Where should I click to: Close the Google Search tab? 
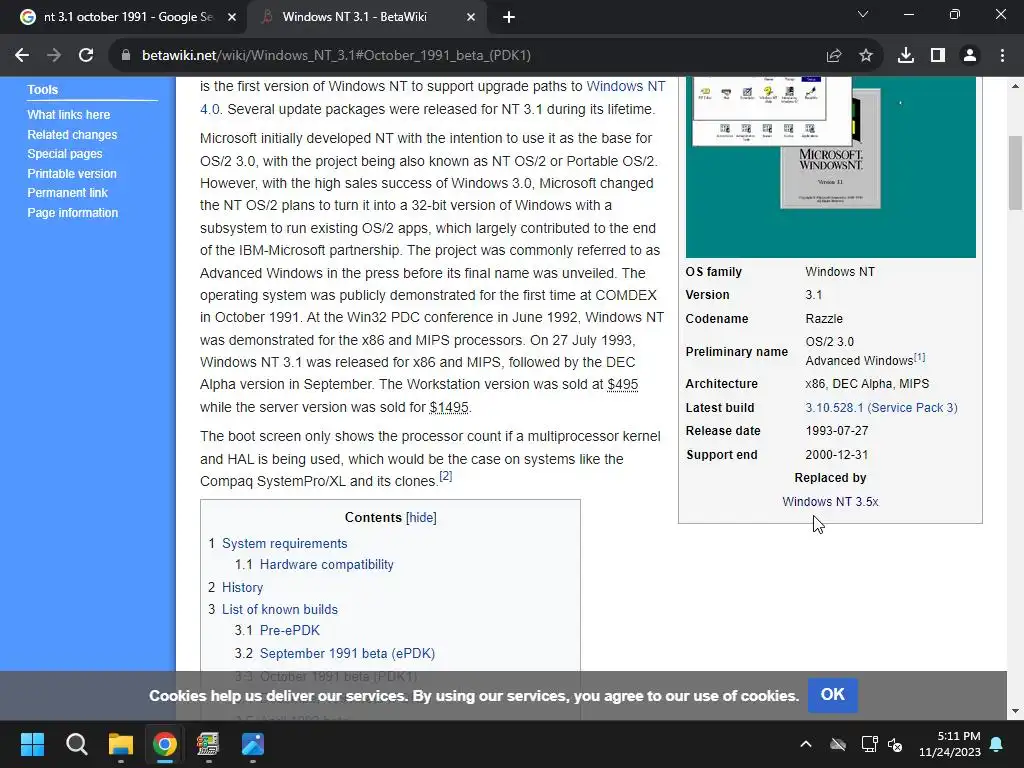232,17
